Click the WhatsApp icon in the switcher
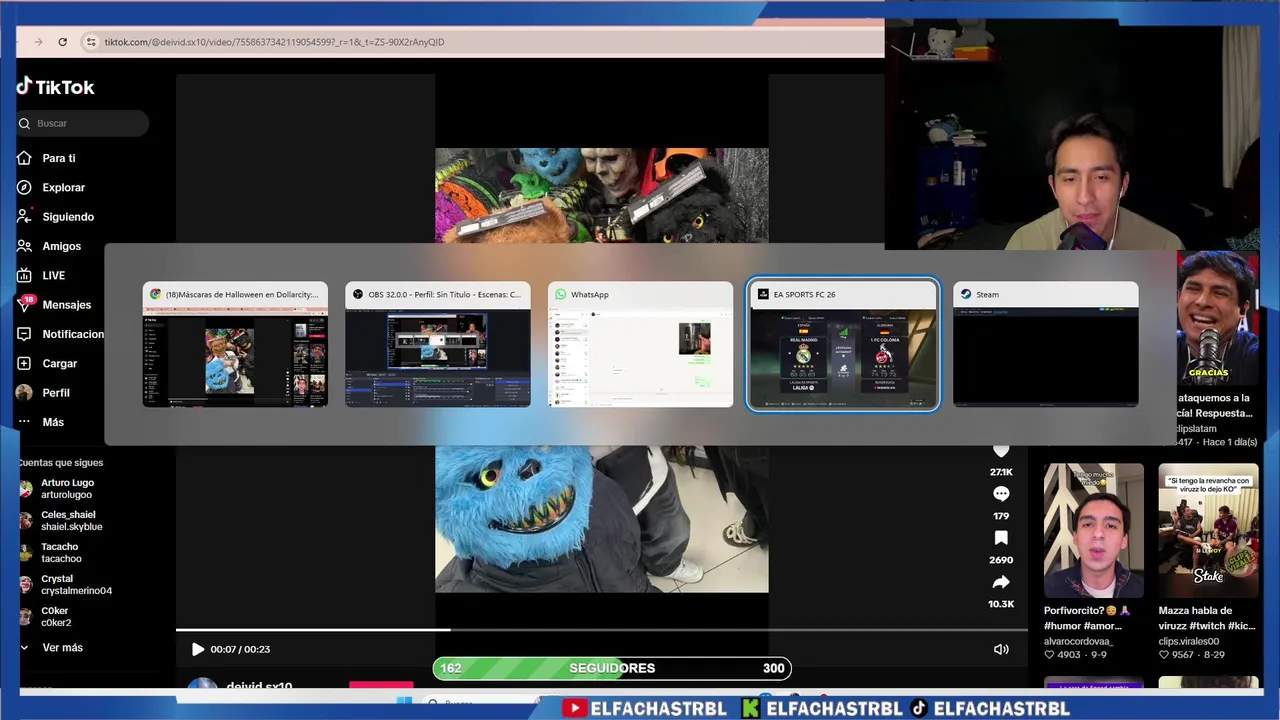 (x=561, y=294)
